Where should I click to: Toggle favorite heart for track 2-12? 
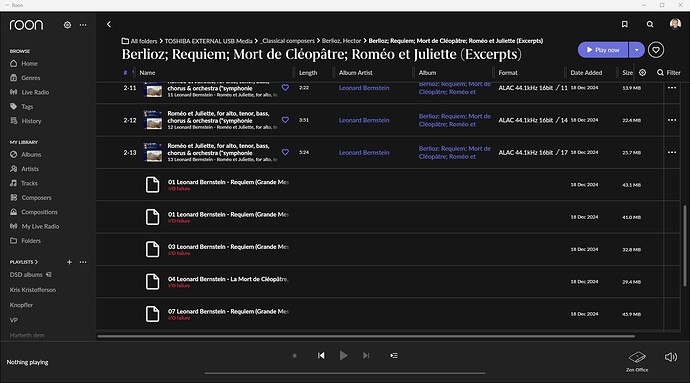pos(285,120)
